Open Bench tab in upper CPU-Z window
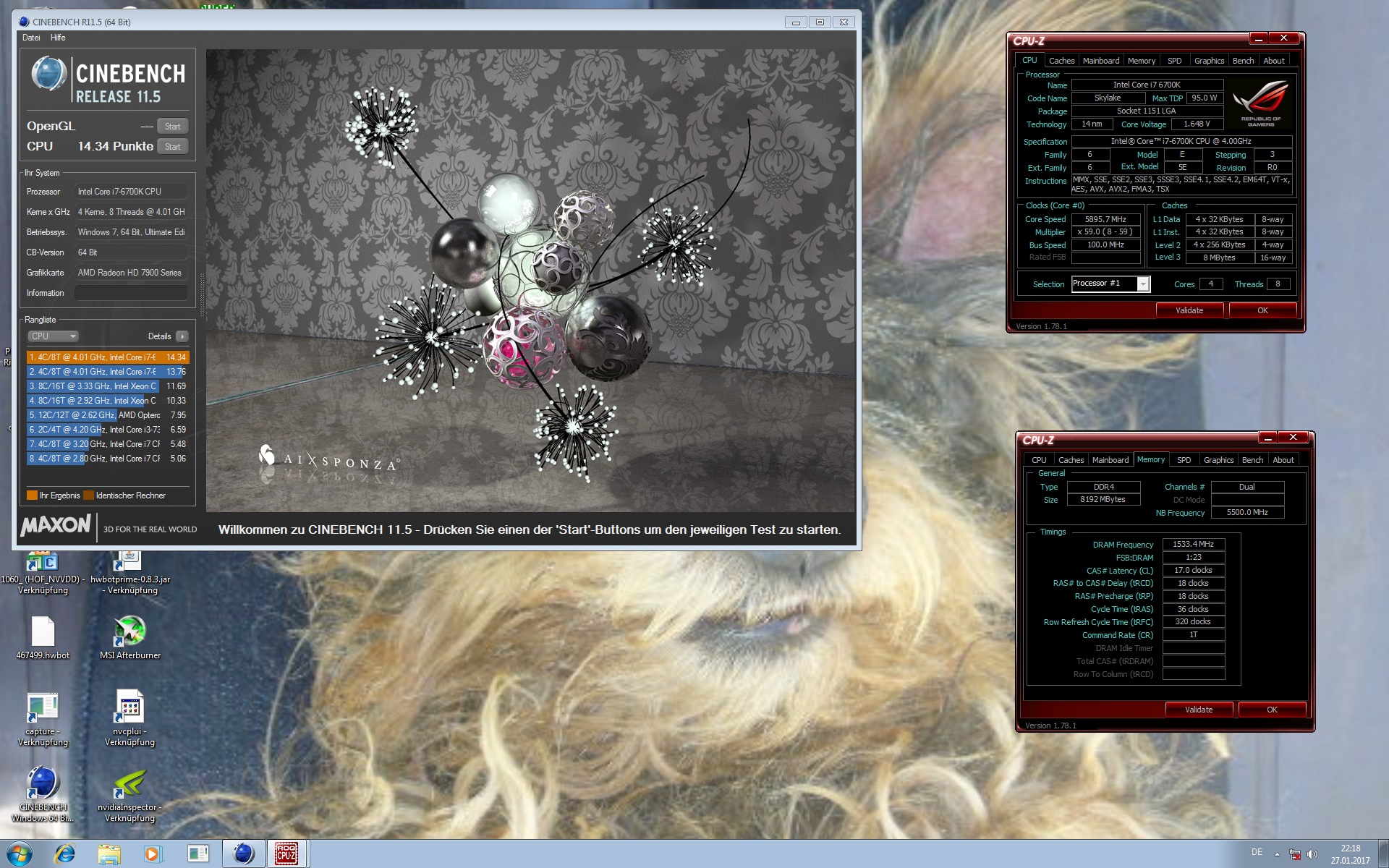This screenshot has width=1389, height=868. [1243, 61]
